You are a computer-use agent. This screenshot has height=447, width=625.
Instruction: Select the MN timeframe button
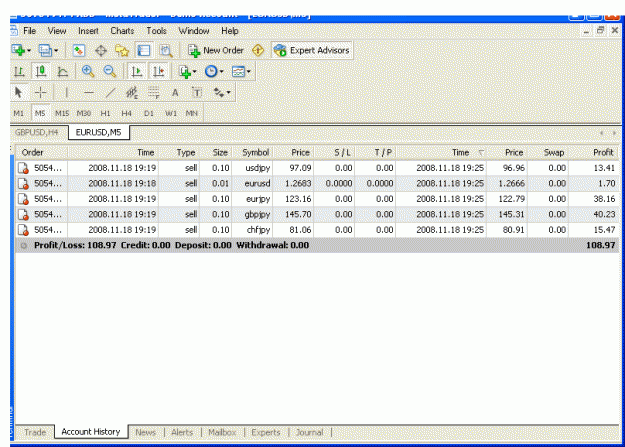(x=192, y=113)
